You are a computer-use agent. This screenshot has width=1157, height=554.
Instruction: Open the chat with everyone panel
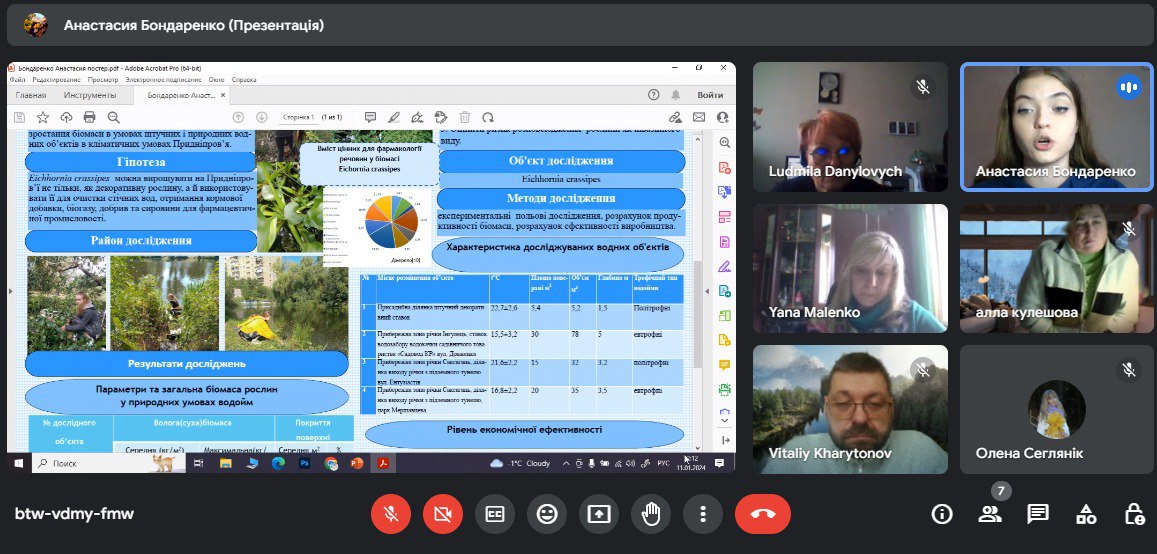coord(1038,514)
